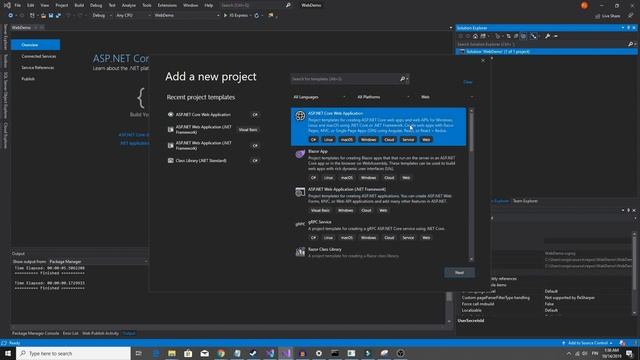Screen dimensions: 640x360
Task: Open Chrome from the Windows taskbar
Action: [221, 353]
